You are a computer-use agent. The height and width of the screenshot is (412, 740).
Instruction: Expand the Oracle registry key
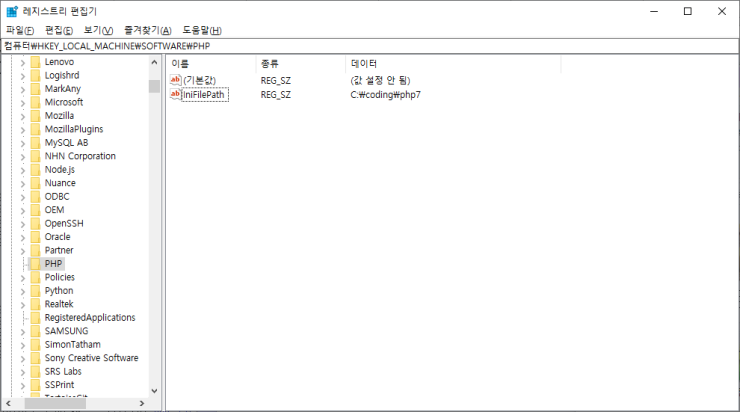[x=22, y=237]
